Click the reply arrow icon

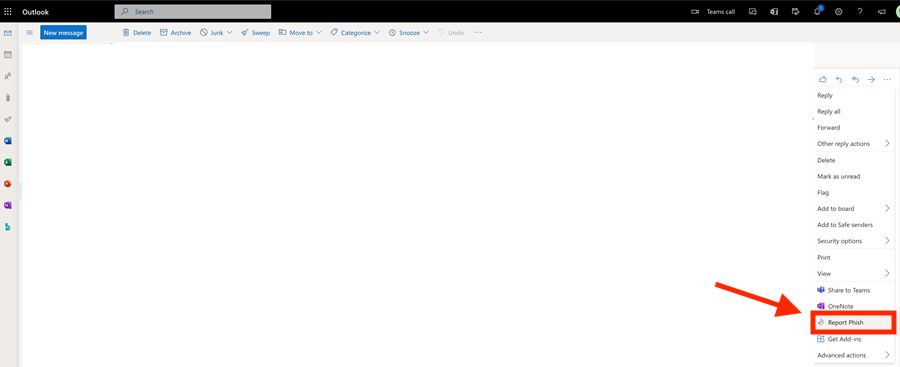[839, 79]
